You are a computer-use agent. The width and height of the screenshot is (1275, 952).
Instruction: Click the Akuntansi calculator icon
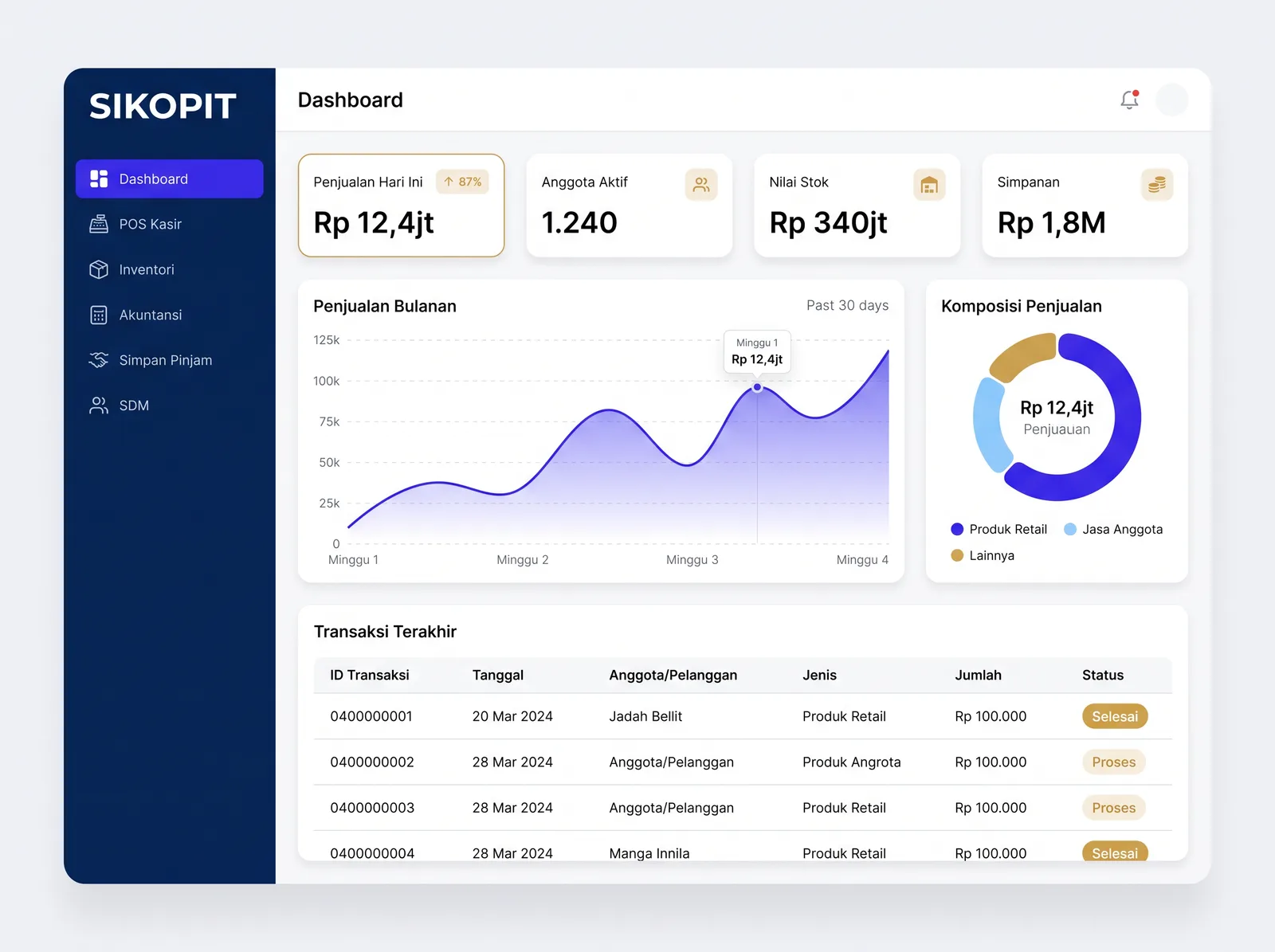point(99,315)
